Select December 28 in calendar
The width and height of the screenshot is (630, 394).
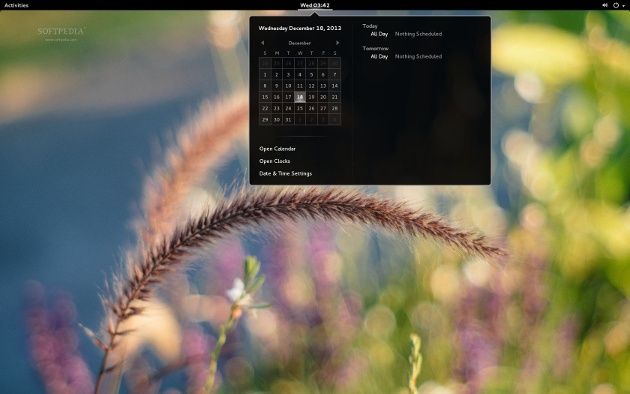pos(335,108)
